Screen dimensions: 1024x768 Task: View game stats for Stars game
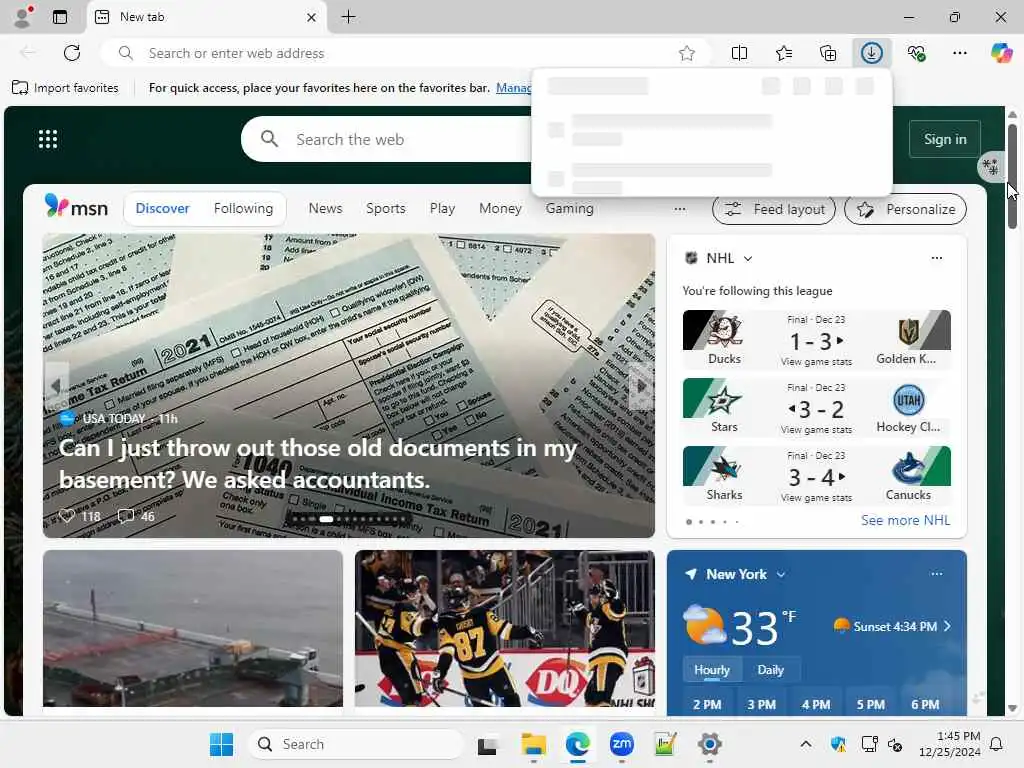coord(816,430)
